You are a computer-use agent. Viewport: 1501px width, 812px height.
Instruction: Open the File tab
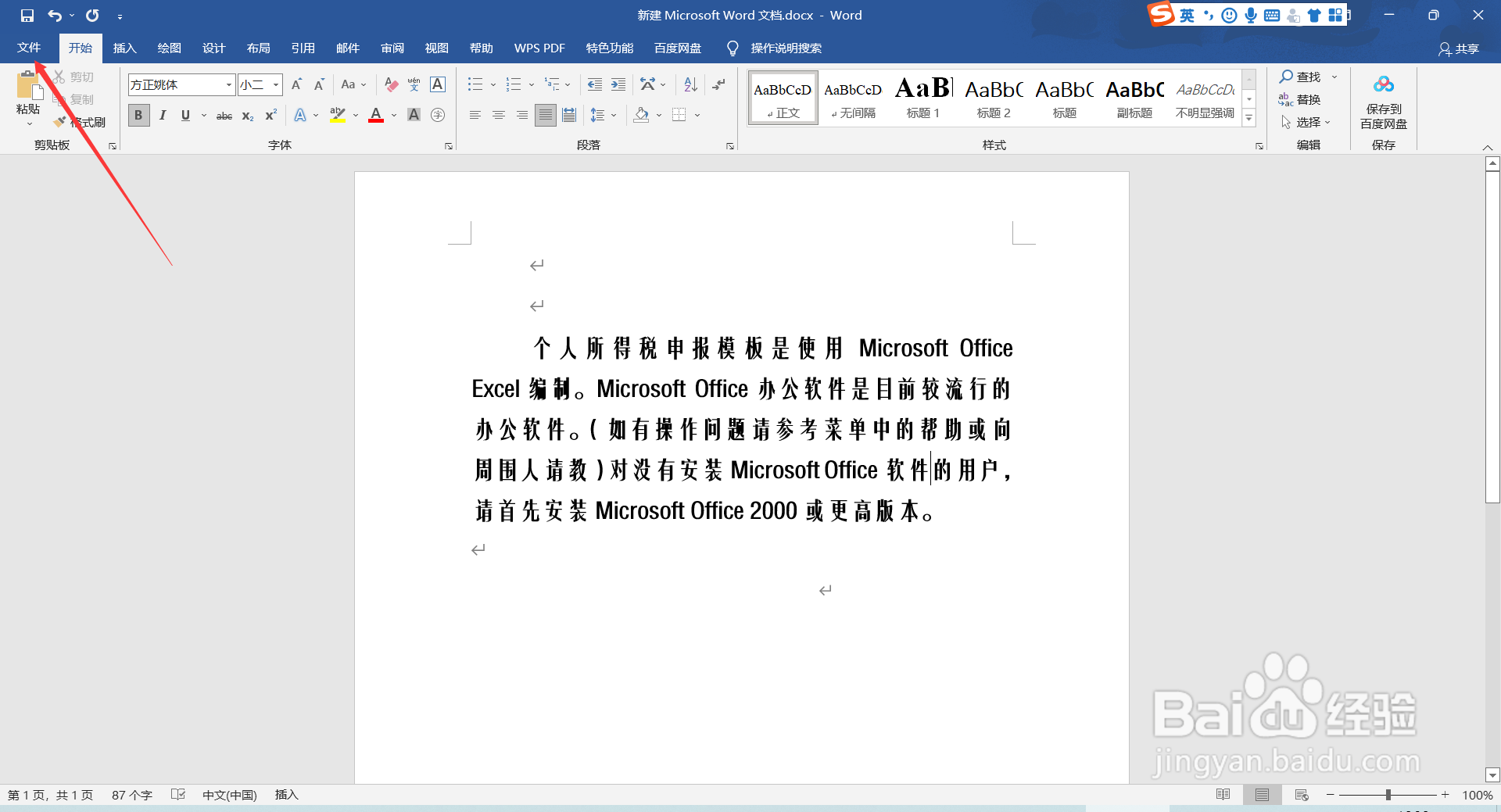(29, 48)
